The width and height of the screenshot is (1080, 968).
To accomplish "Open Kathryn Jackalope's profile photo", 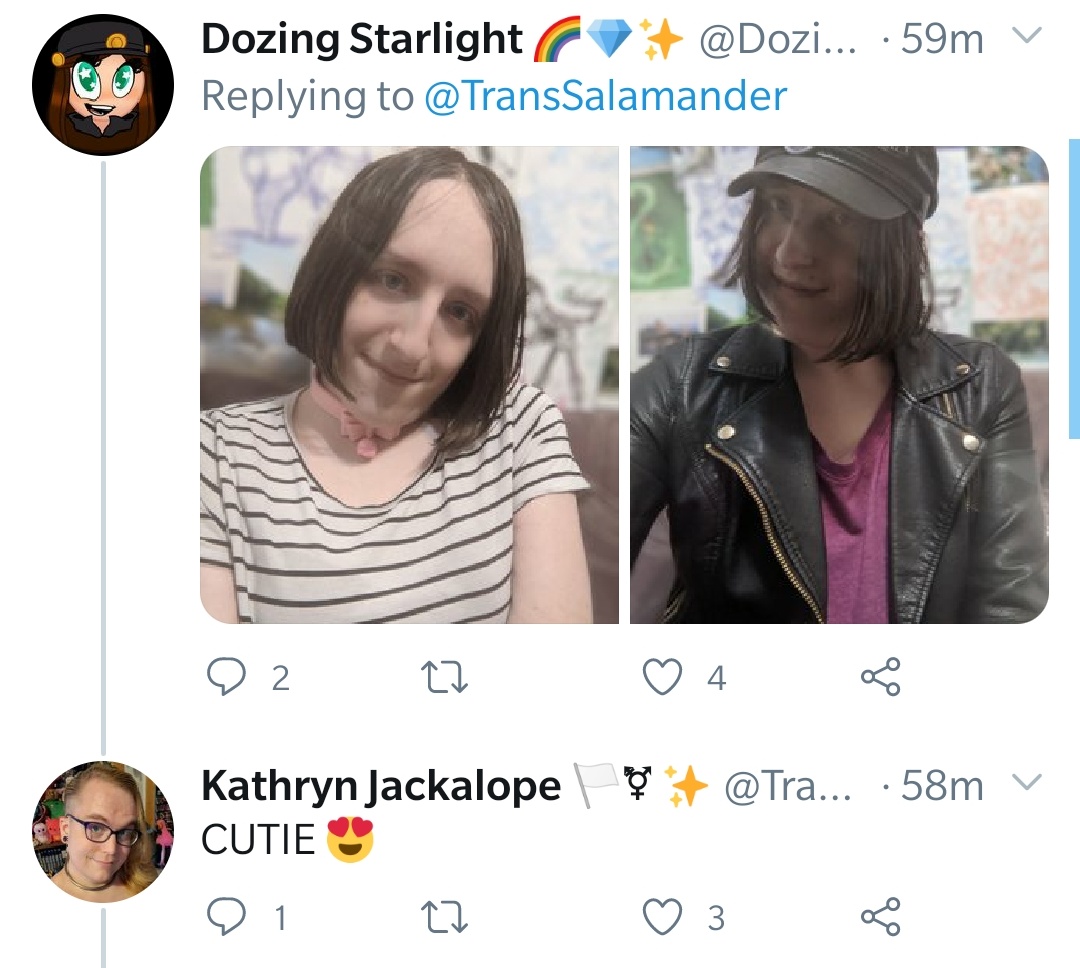I will coord(103,832).
